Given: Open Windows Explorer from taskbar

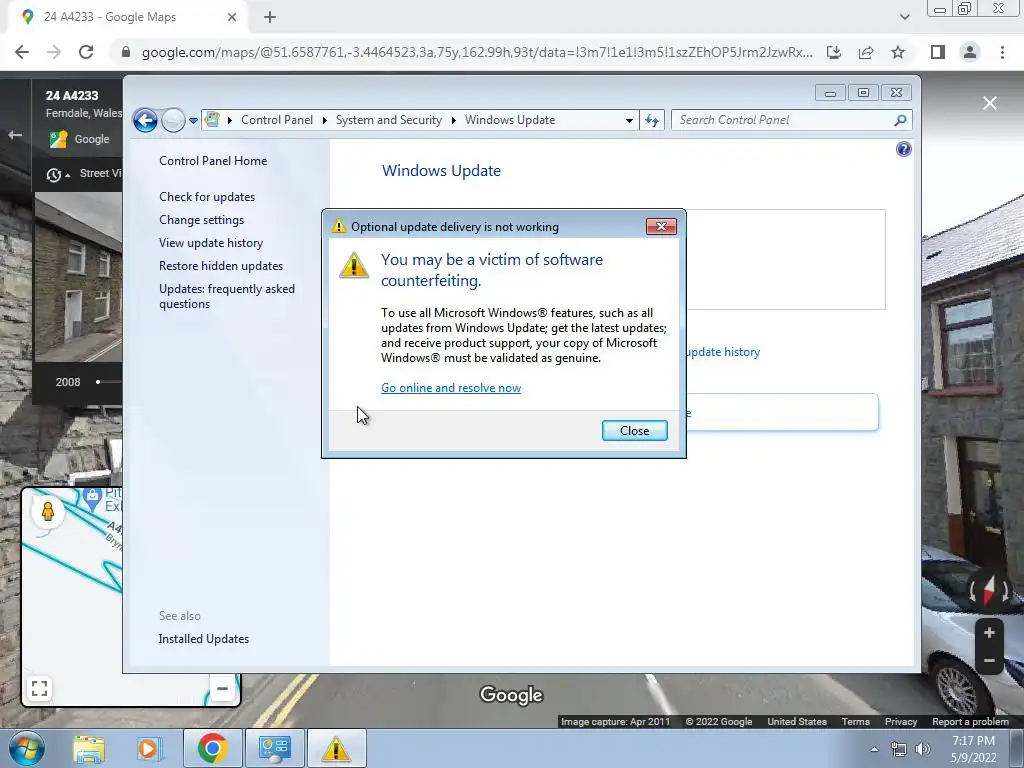Looking at the screenshot, I should point(88,748).
